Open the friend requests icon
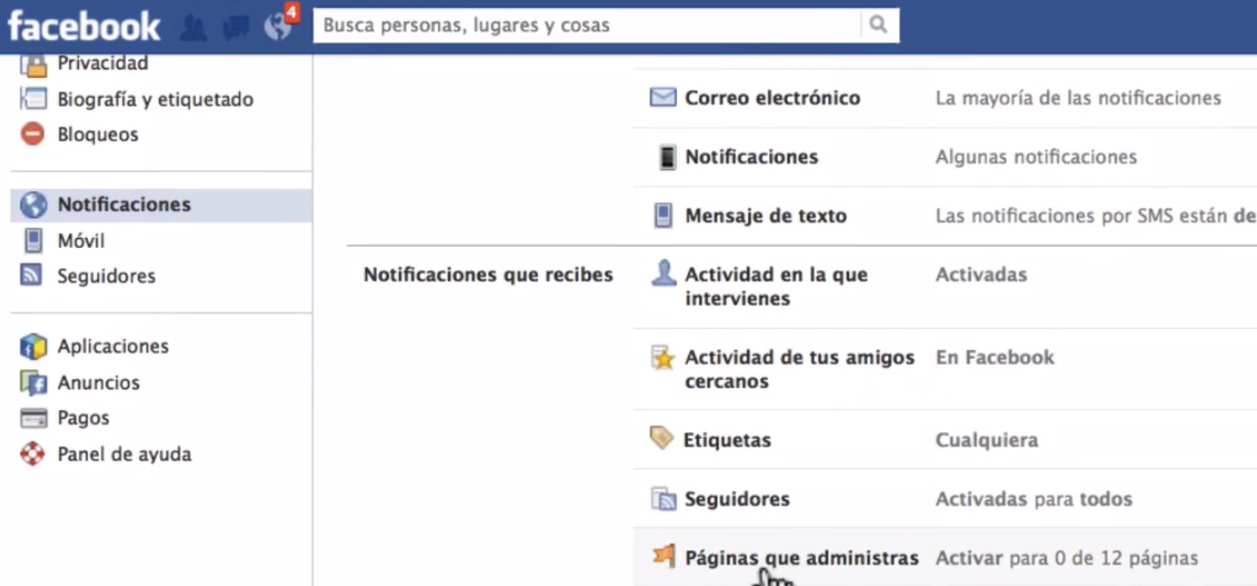The height and width of the screenshot is (586, 1257). (192, 27)
